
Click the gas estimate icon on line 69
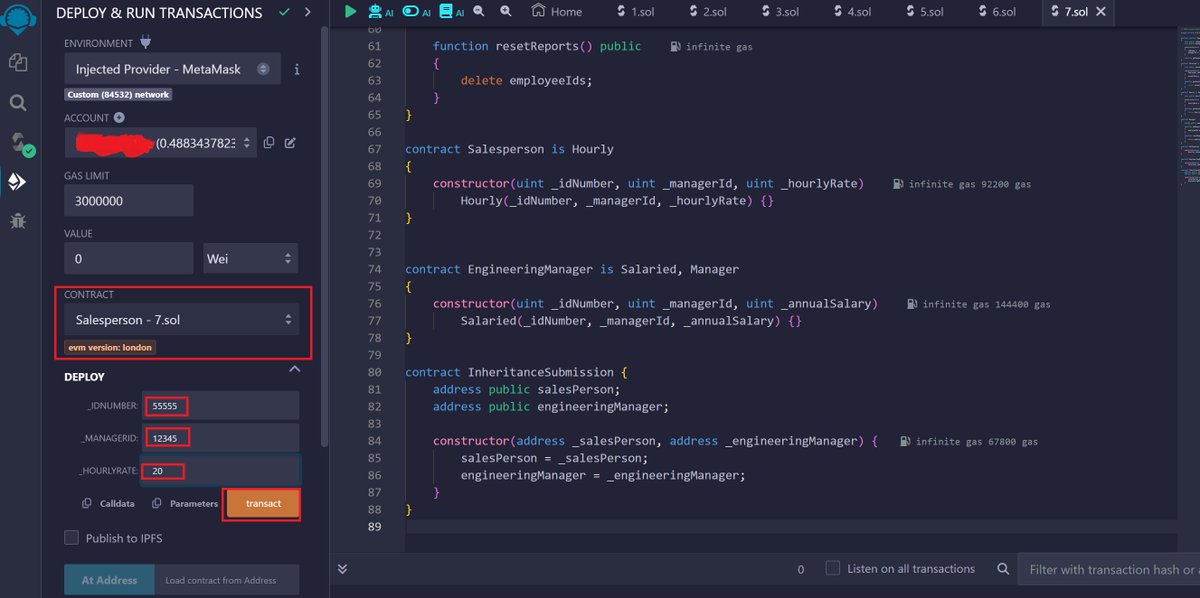(899, 184)
